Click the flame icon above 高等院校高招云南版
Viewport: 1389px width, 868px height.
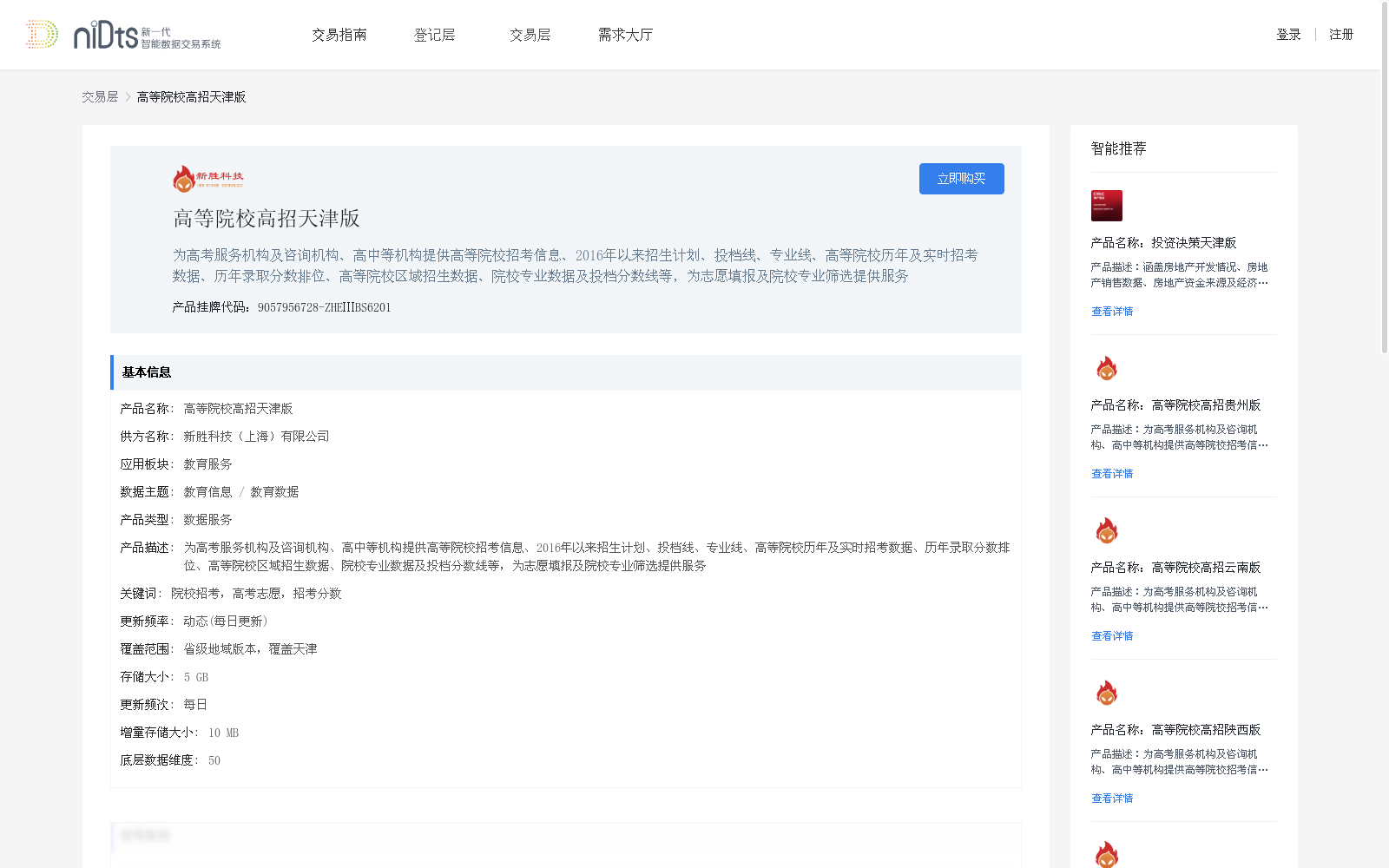[1107, 530]
